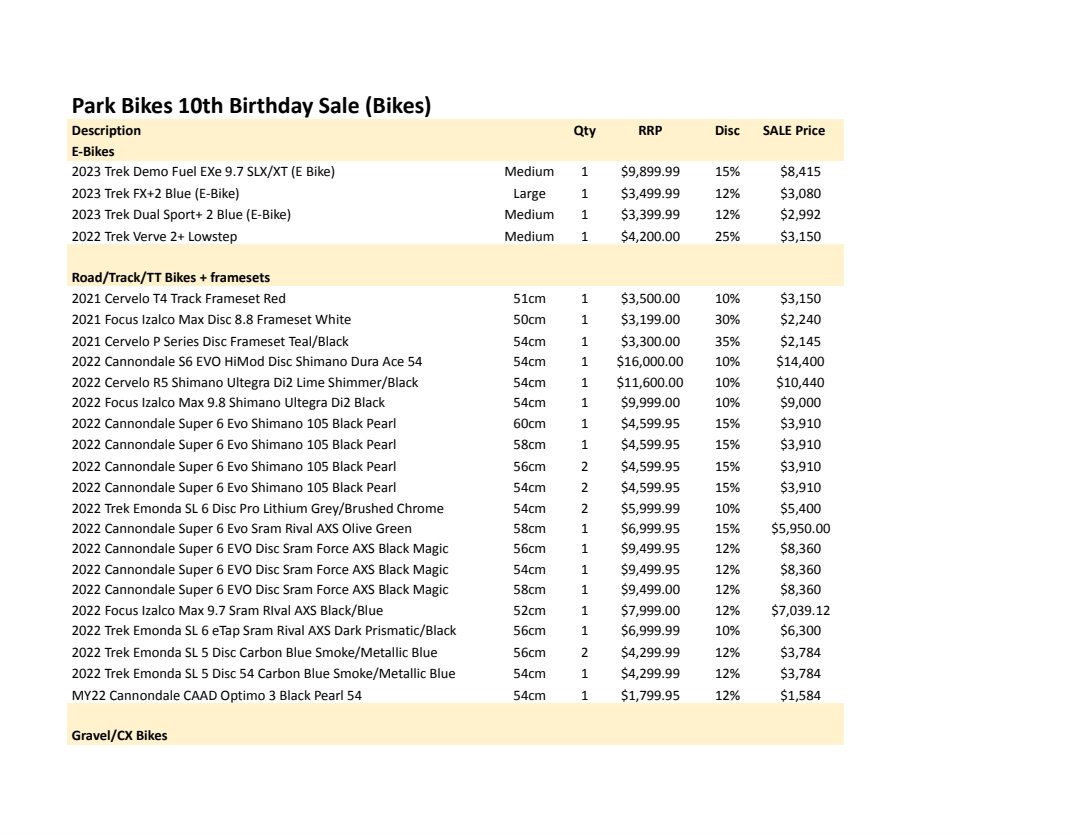Click the $2,240 sale price
This screenshot has height=834, width=1080.
point(800,320)
